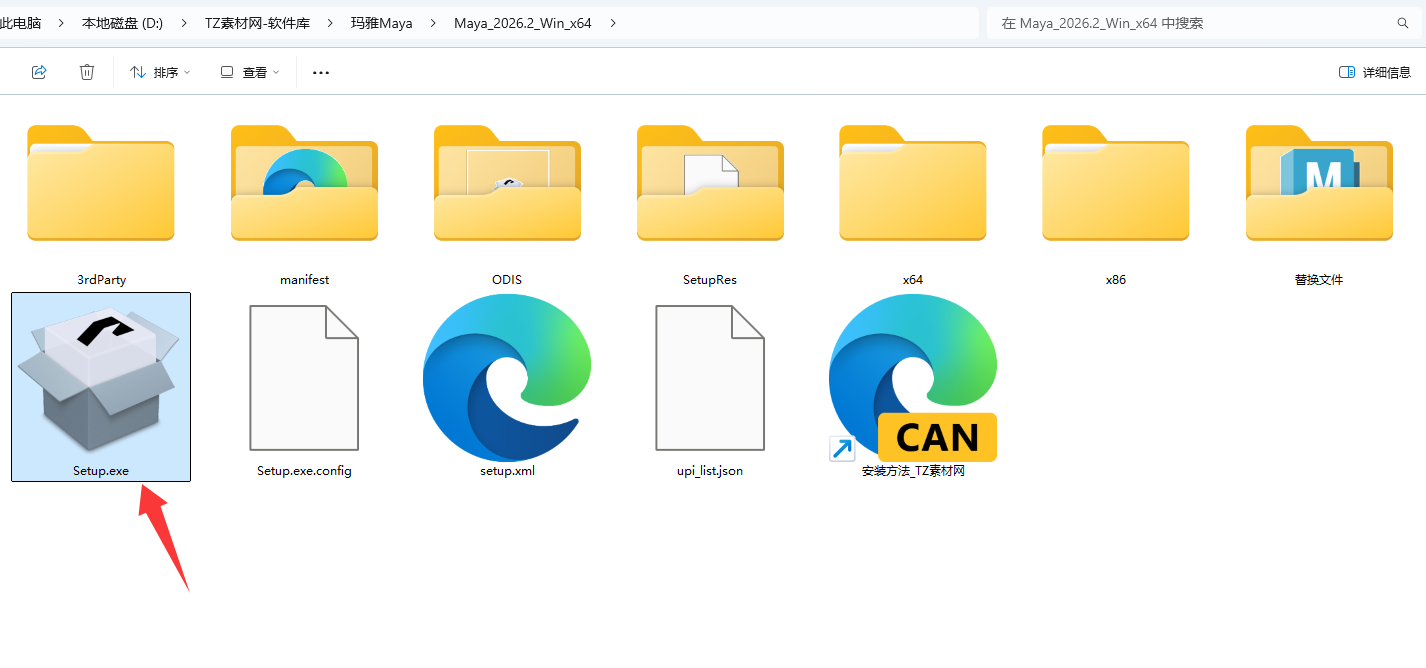The height and width of the screenshot is (668, 1426).
Task: Open the three-dot more options menu
Action: [x=321, y=72]
